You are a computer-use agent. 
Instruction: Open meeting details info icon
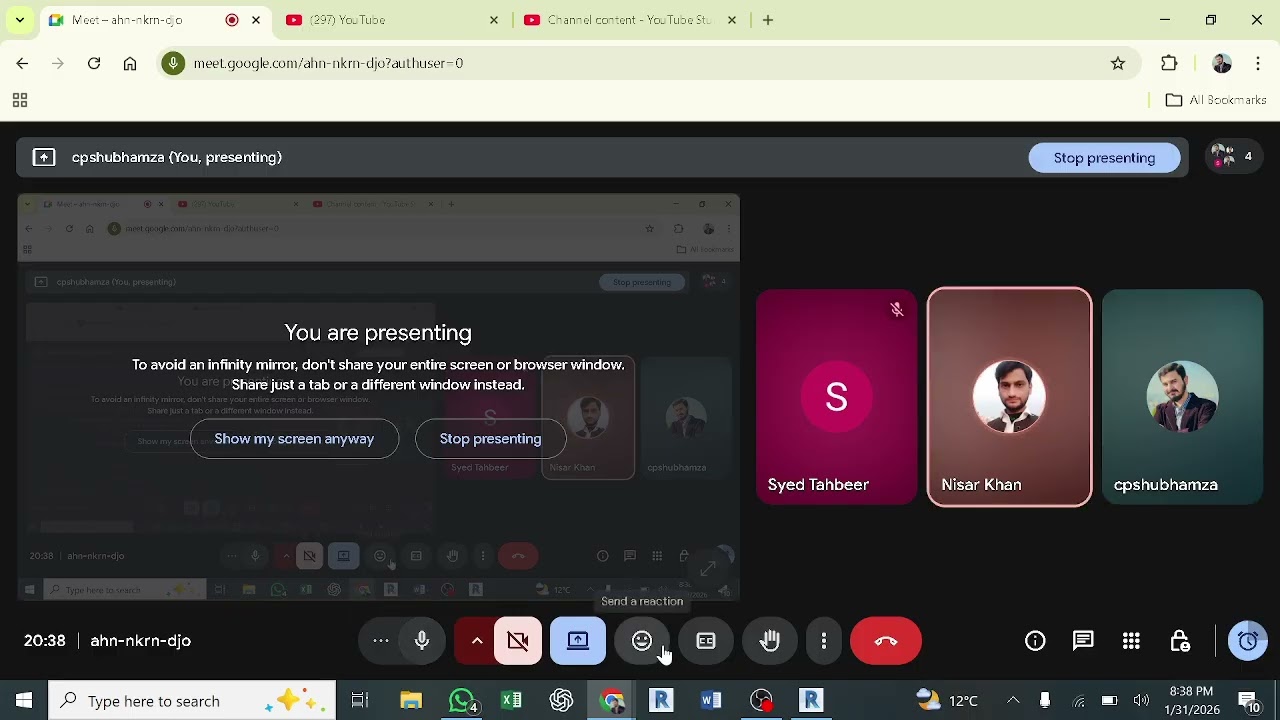tap(1035, 641)
